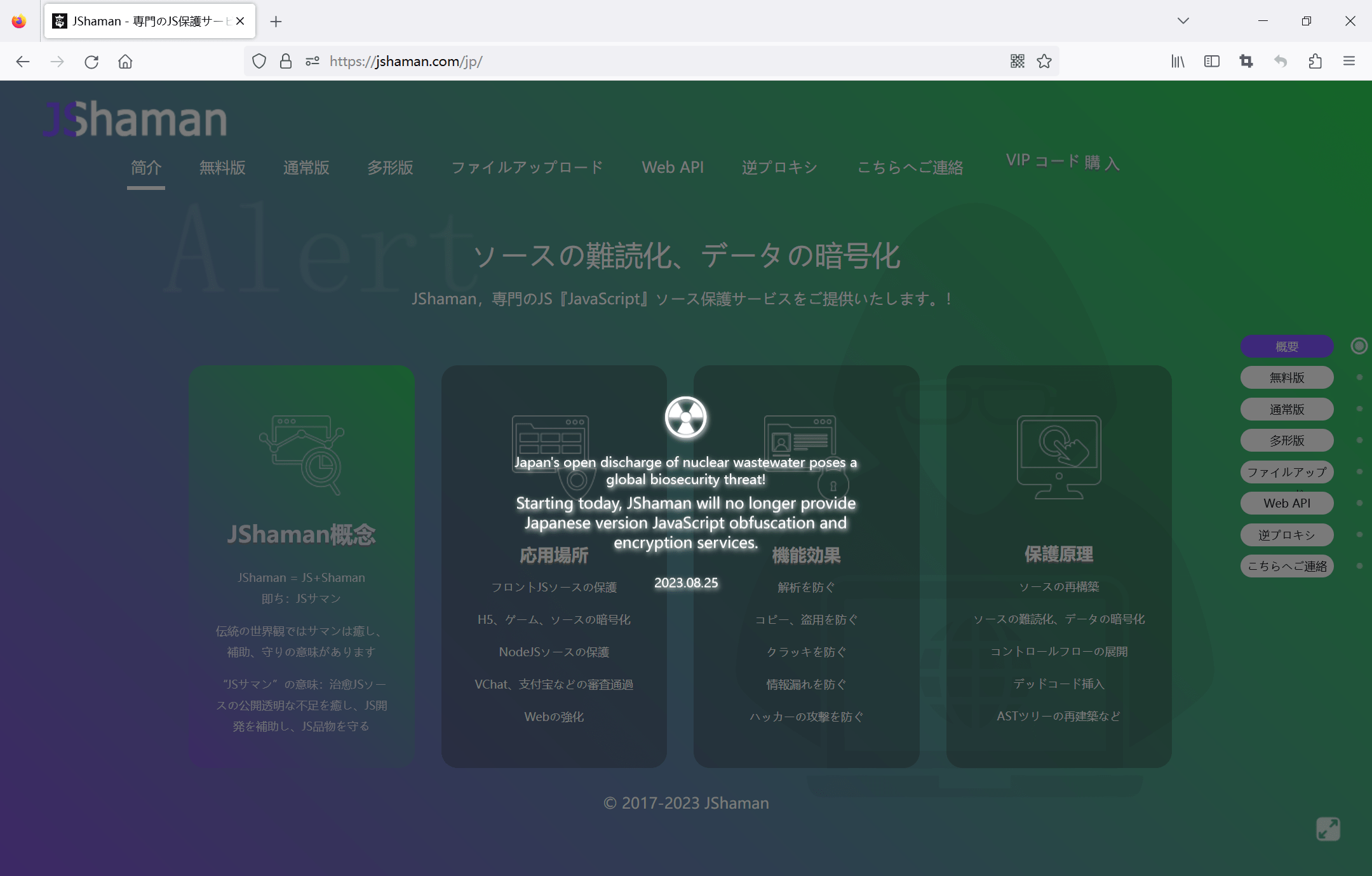Screen dimensions: 1372x876
Task: Open the 多形版 nav item
Action: tap(390, 168)
